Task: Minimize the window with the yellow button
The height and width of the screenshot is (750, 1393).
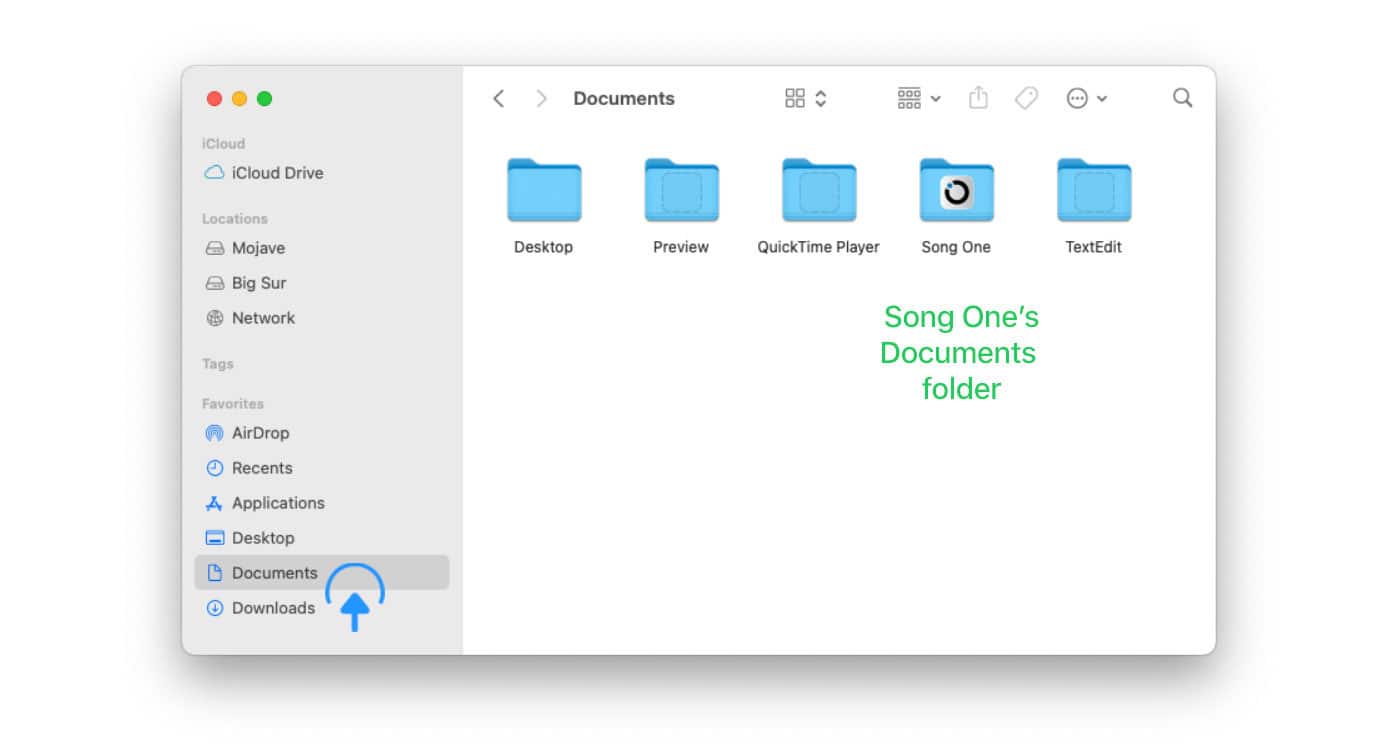Action: tap(239, 98)
